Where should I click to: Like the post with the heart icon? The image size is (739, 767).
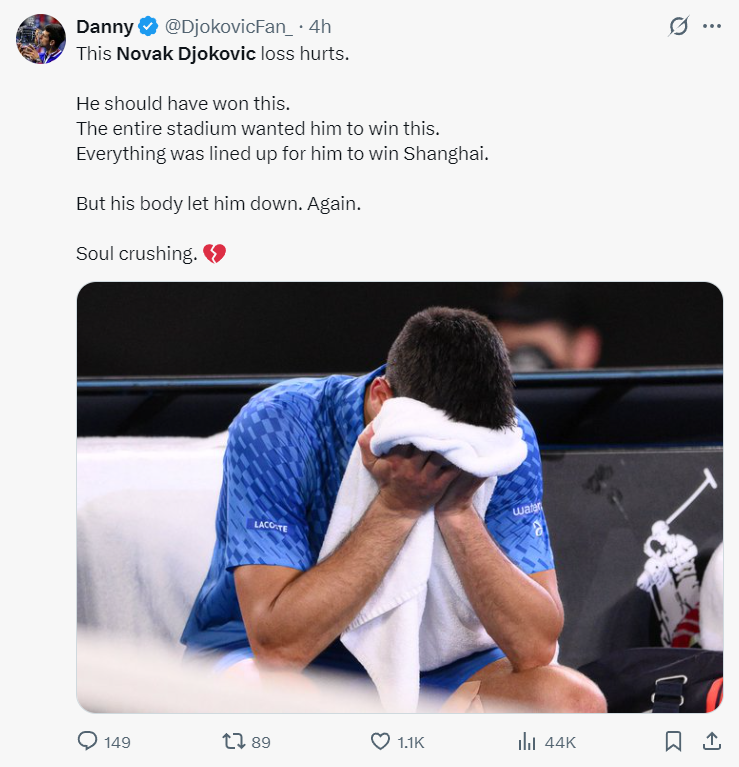point(380,741)
